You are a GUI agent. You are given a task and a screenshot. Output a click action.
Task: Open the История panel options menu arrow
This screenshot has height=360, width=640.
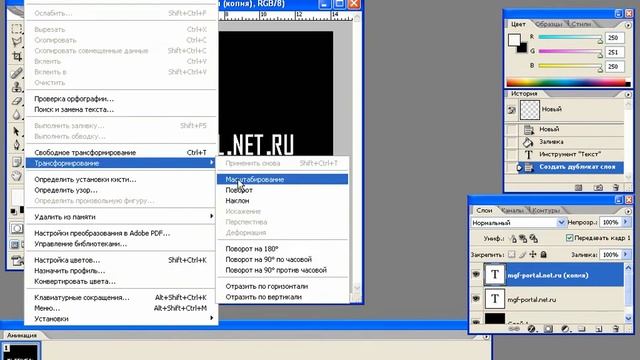(628, 94)
